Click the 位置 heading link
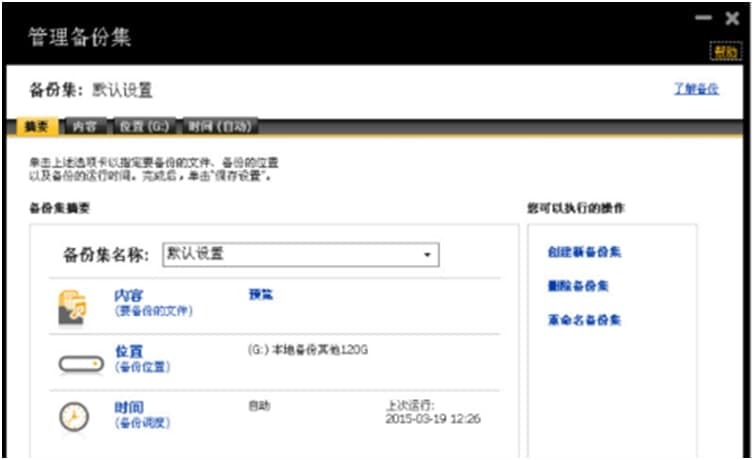754x460 pixels. coord(129,351)
